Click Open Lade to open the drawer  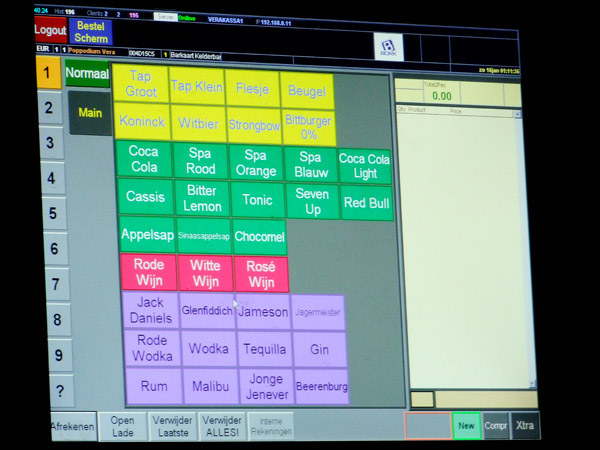(122, 427)
